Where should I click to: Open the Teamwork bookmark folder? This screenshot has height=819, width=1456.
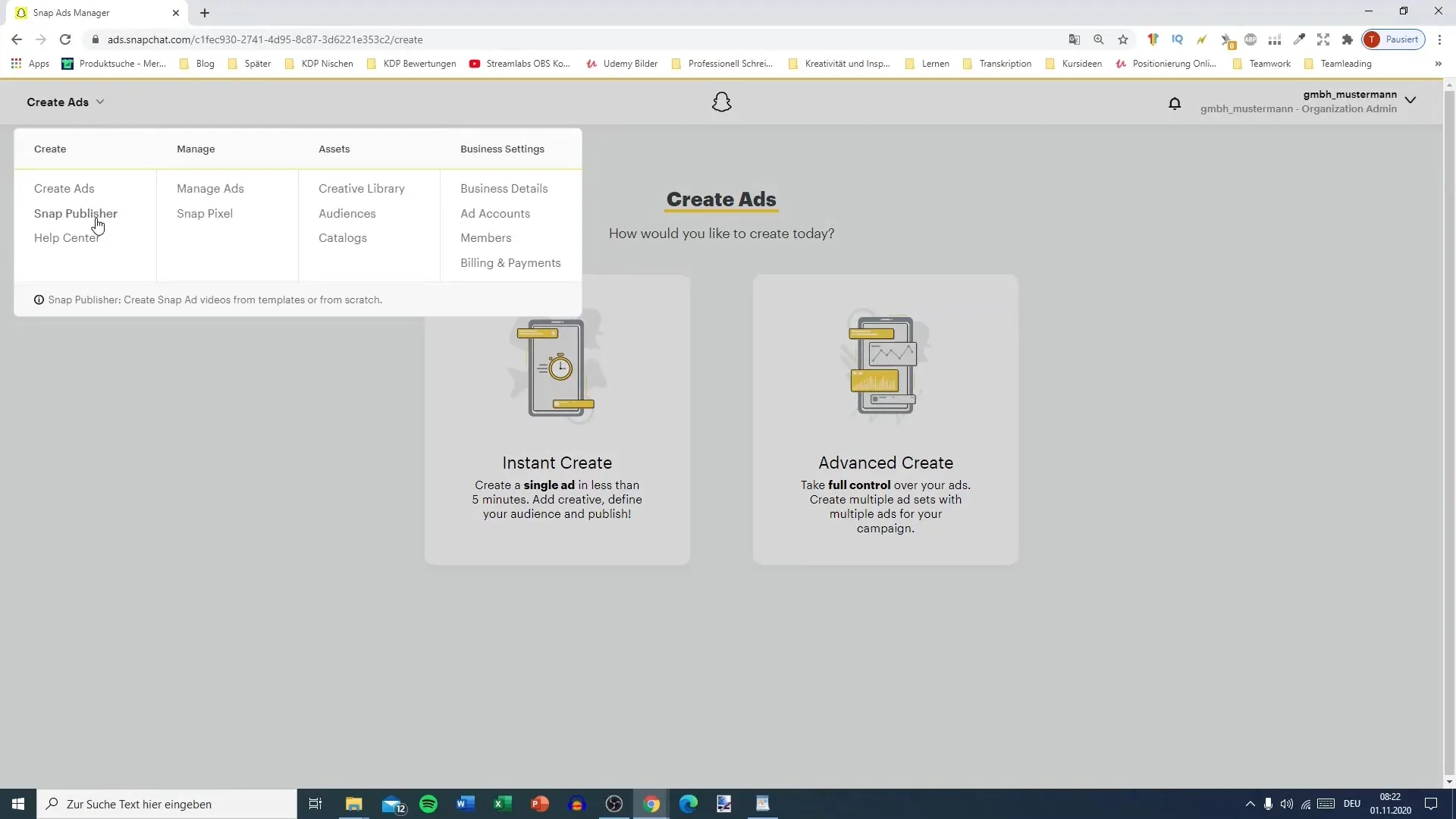click(x=1262, y=64)
